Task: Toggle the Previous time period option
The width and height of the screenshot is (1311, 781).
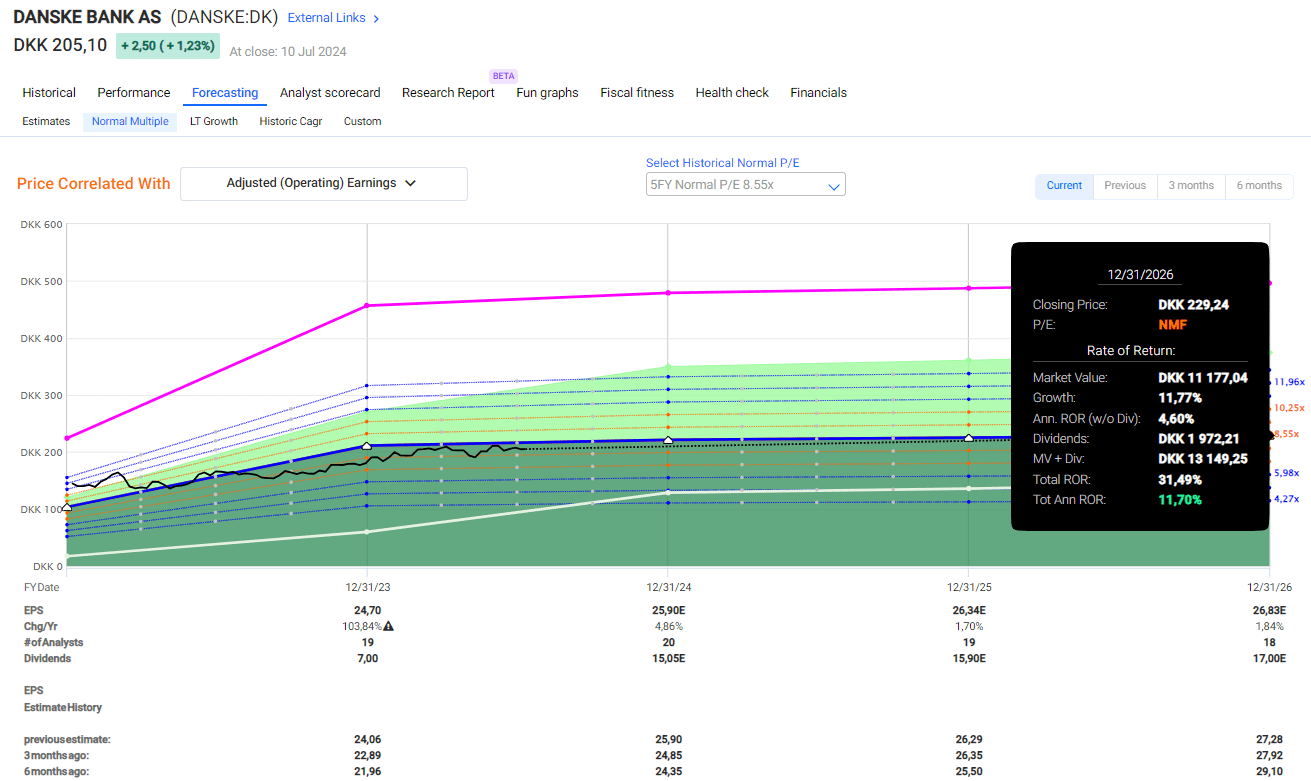Action: click(x=1124, y=185)
